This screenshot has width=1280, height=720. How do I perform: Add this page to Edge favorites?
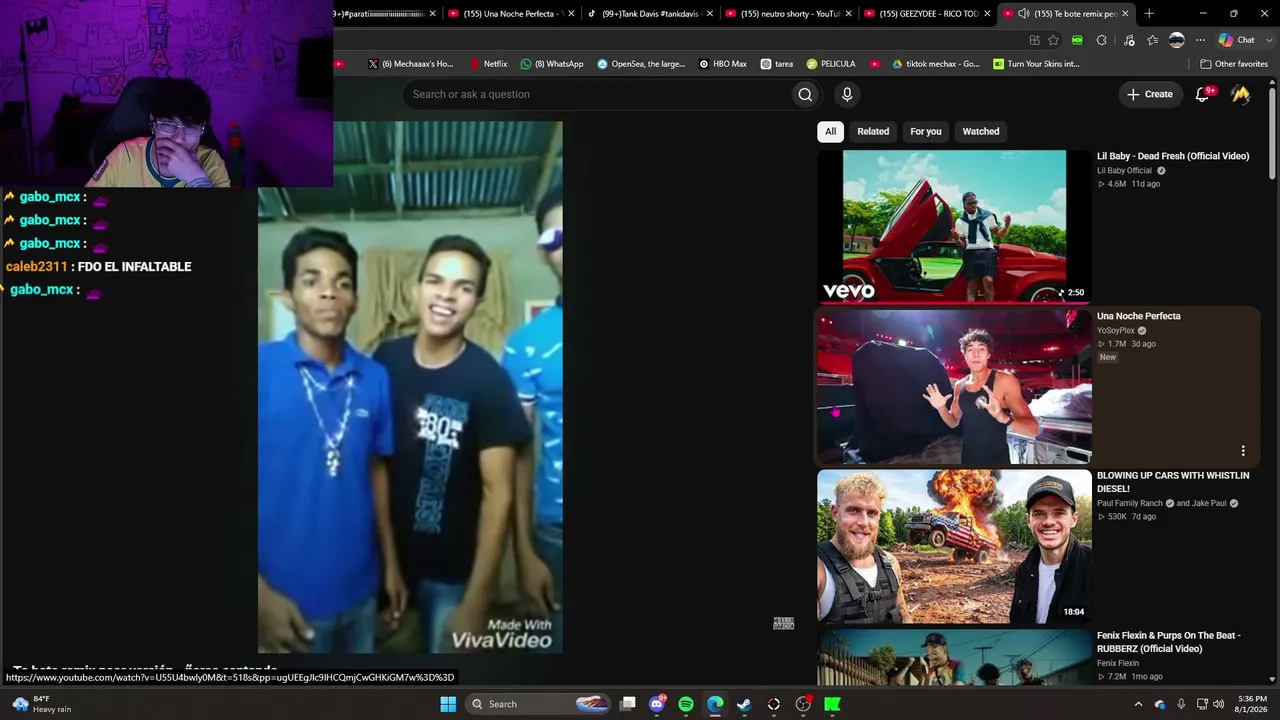[x=1053, y=40]
